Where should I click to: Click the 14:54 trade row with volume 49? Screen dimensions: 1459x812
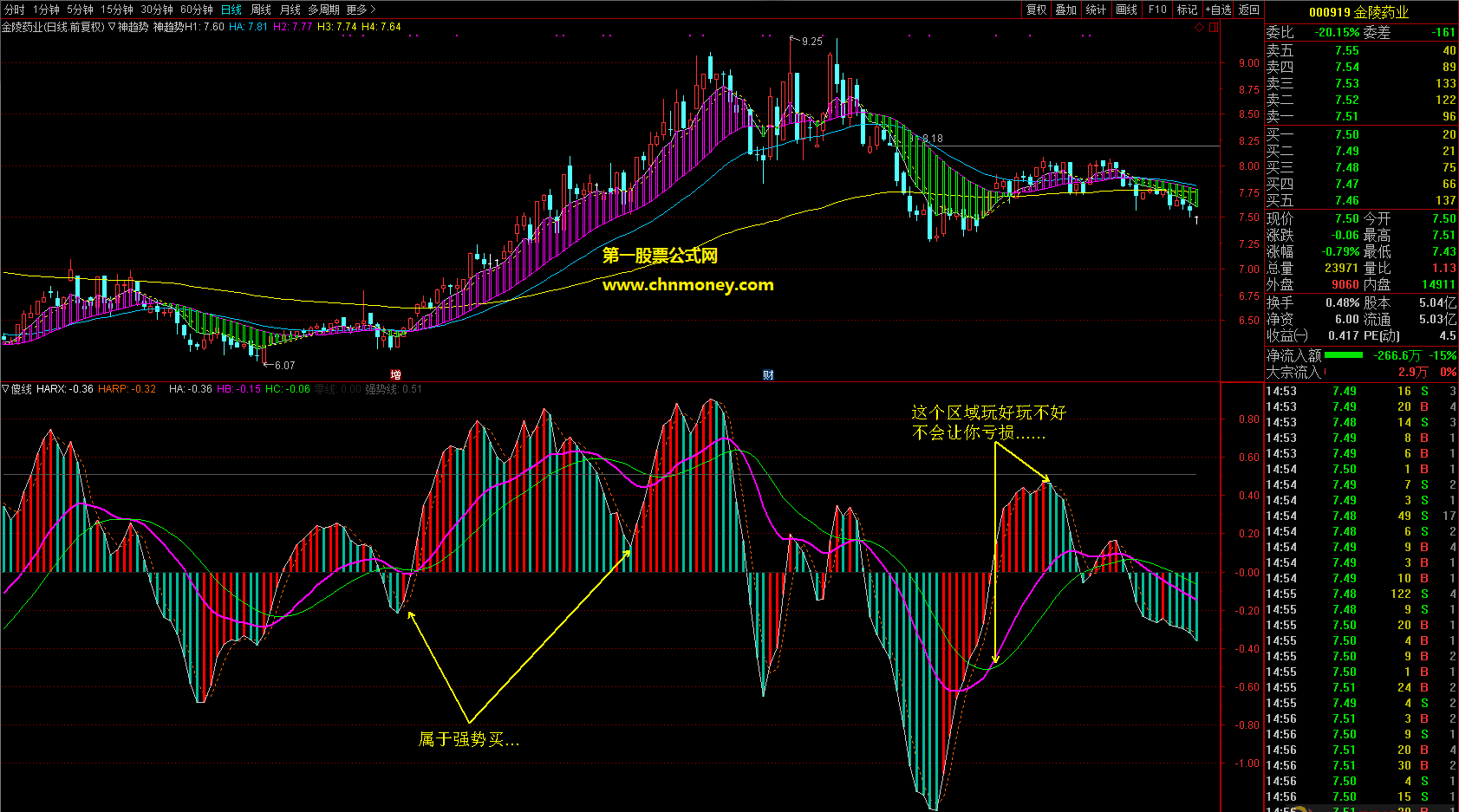[1360, 516]
